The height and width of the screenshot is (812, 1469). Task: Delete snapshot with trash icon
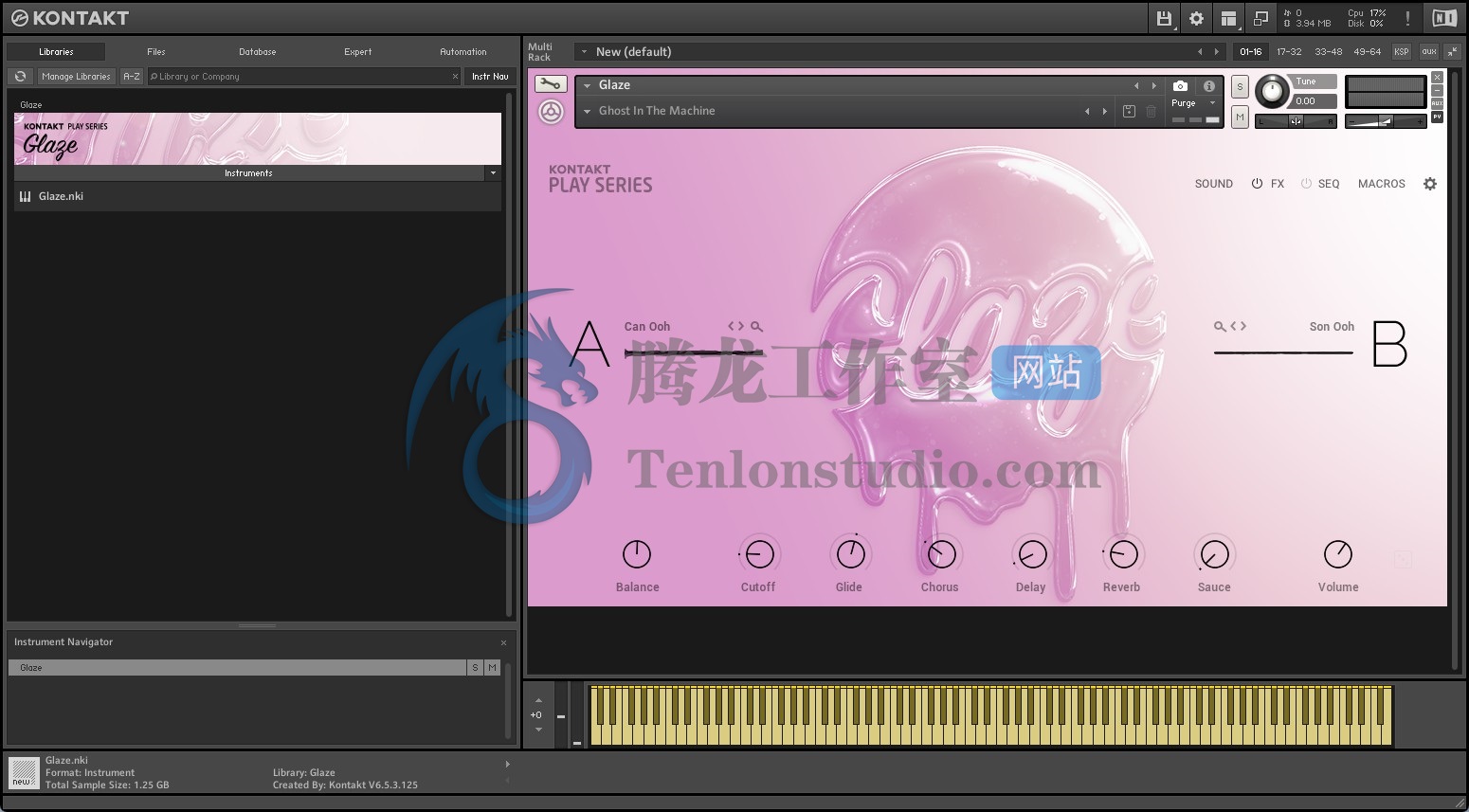click(x=1151, y=111)
